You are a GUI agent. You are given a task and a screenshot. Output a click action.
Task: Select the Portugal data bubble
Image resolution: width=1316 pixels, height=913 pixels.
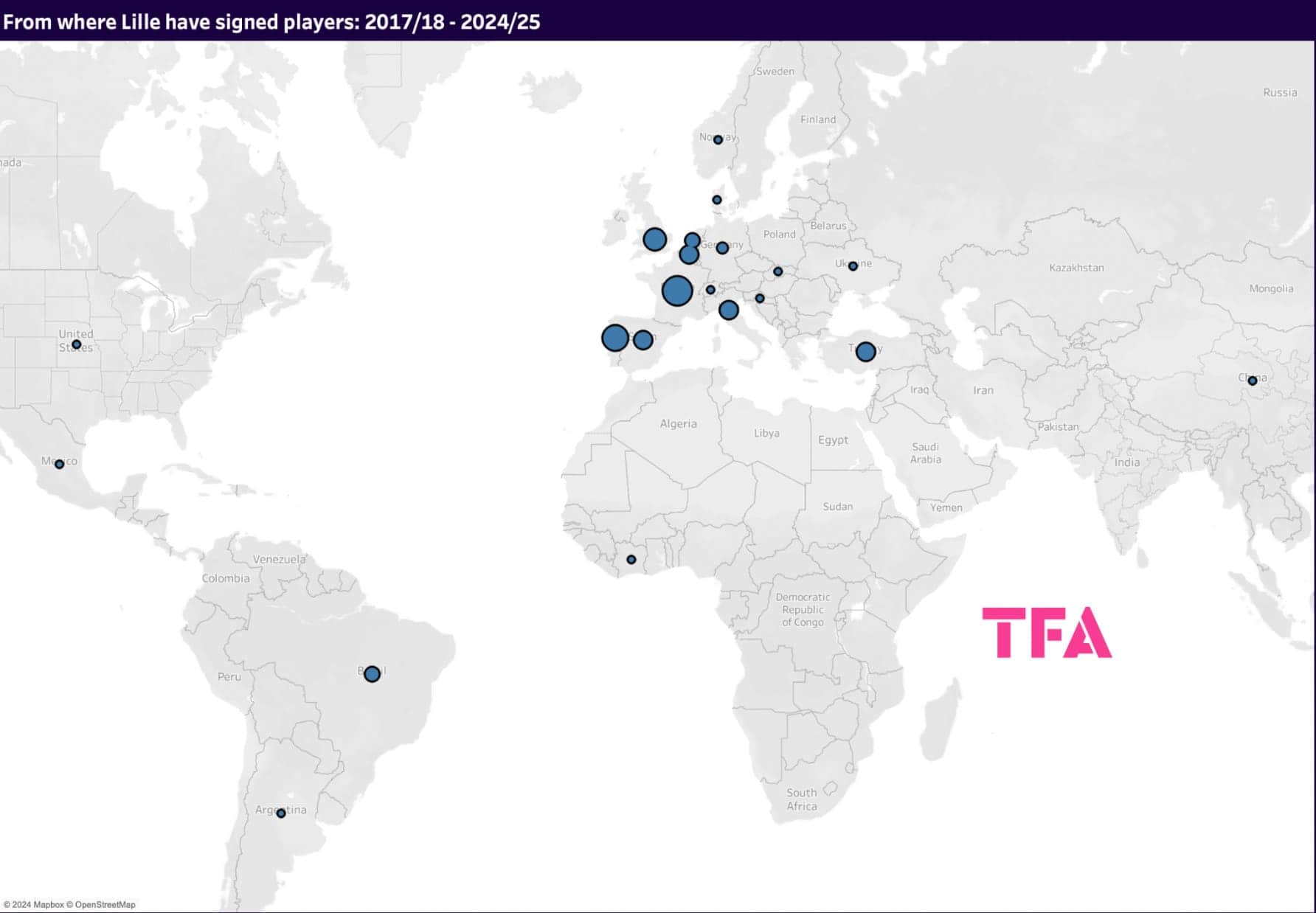click(x=614, y=339)
